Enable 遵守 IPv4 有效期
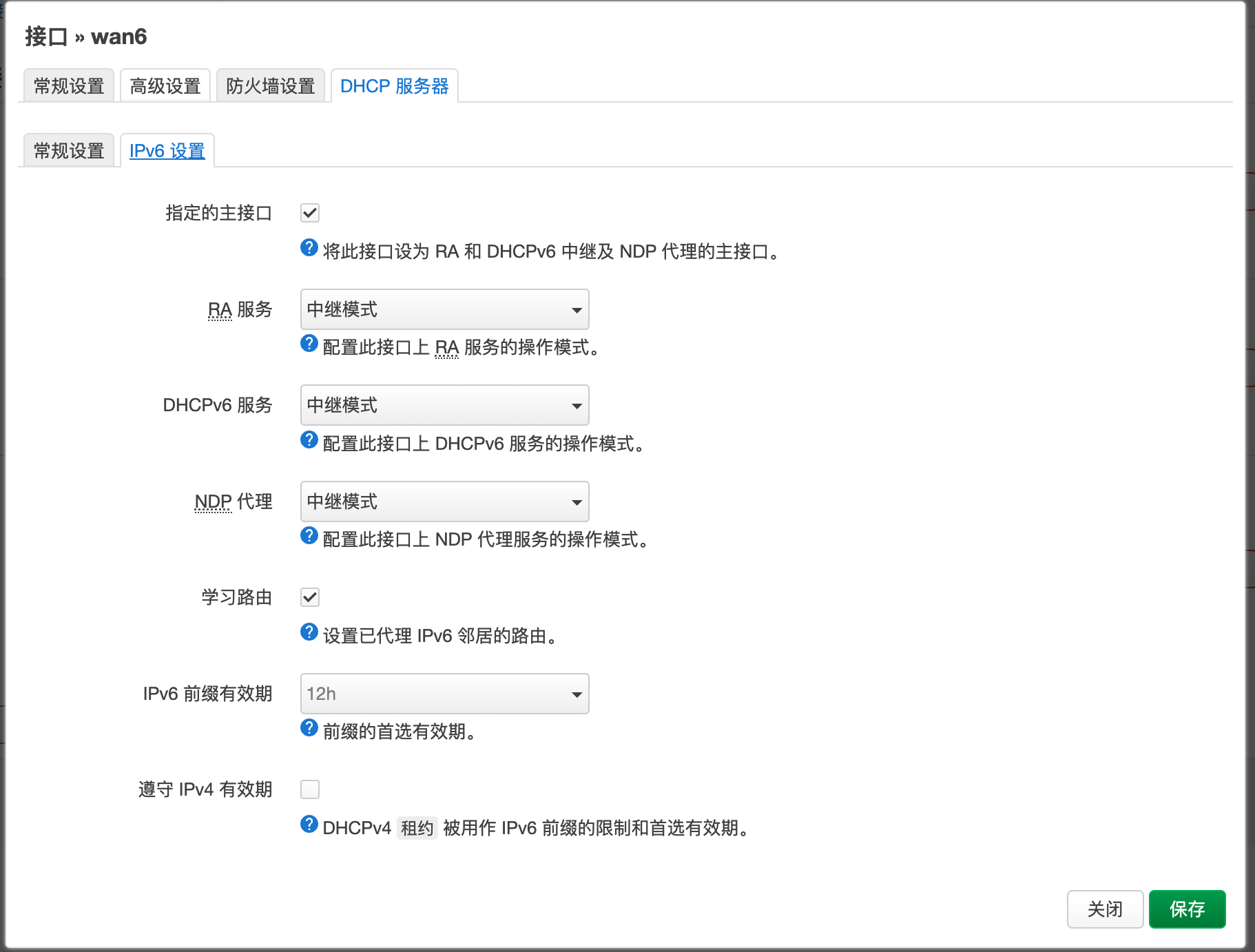Screen dimensions: 1255x952 click(x=310, y=789)
